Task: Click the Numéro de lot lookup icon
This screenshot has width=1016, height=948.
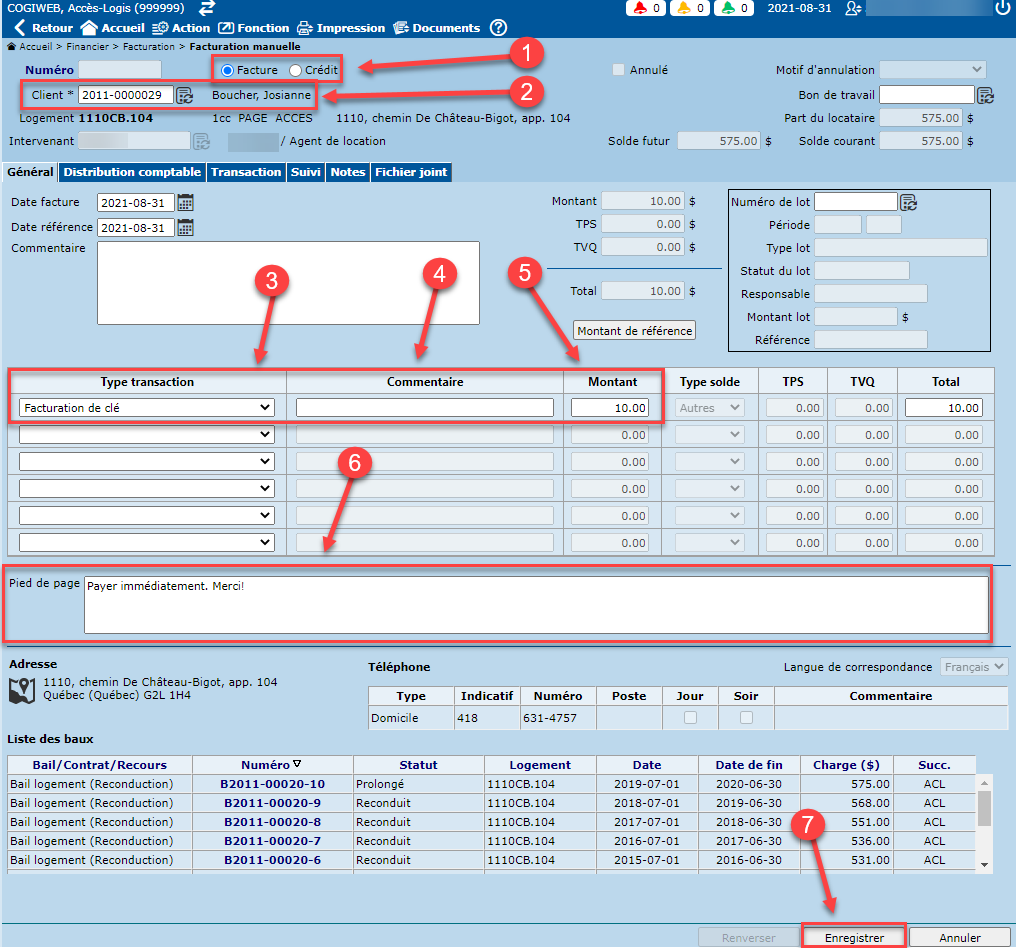Action: (909, 203)
